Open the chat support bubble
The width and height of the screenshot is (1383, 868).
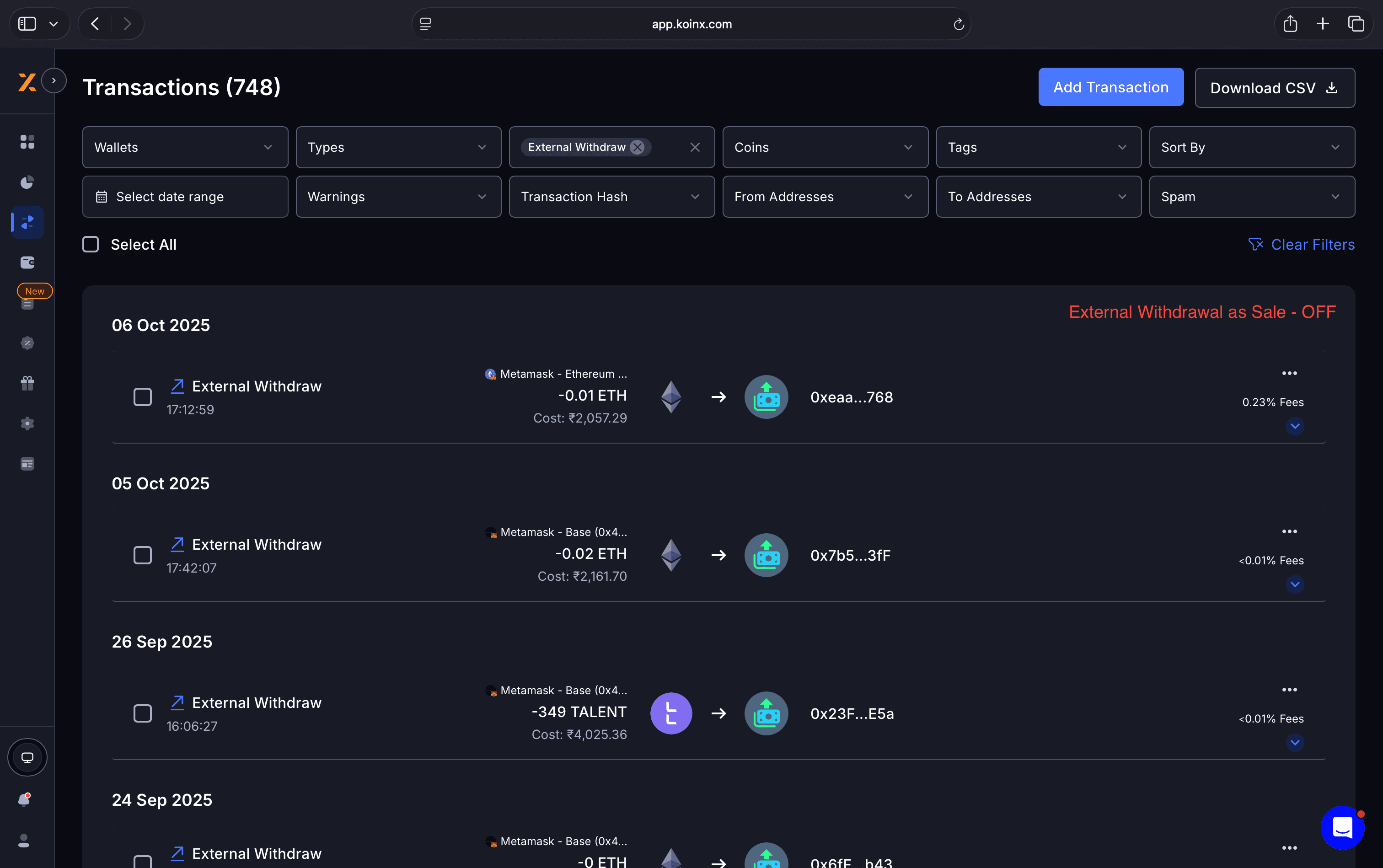[x=1342, y=827]
